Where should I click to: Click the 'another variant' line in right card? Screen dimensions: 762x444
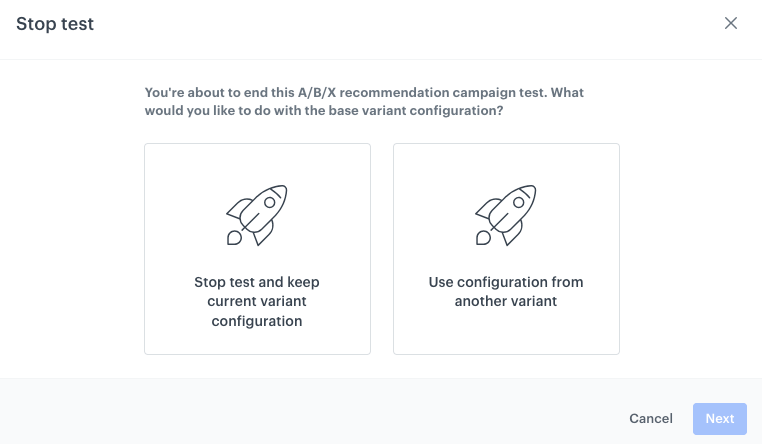(506, 302)
